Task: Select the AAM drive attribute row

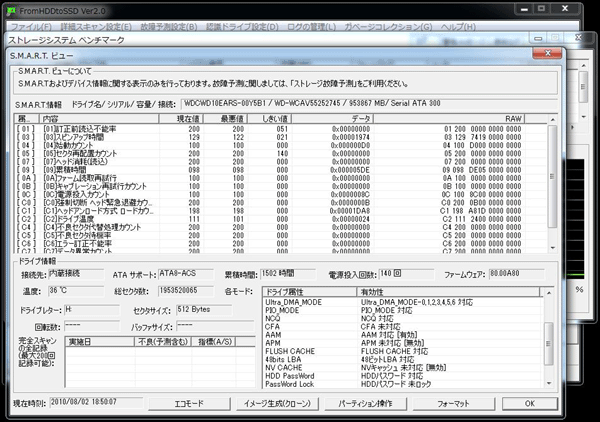Action: (403, 335)
